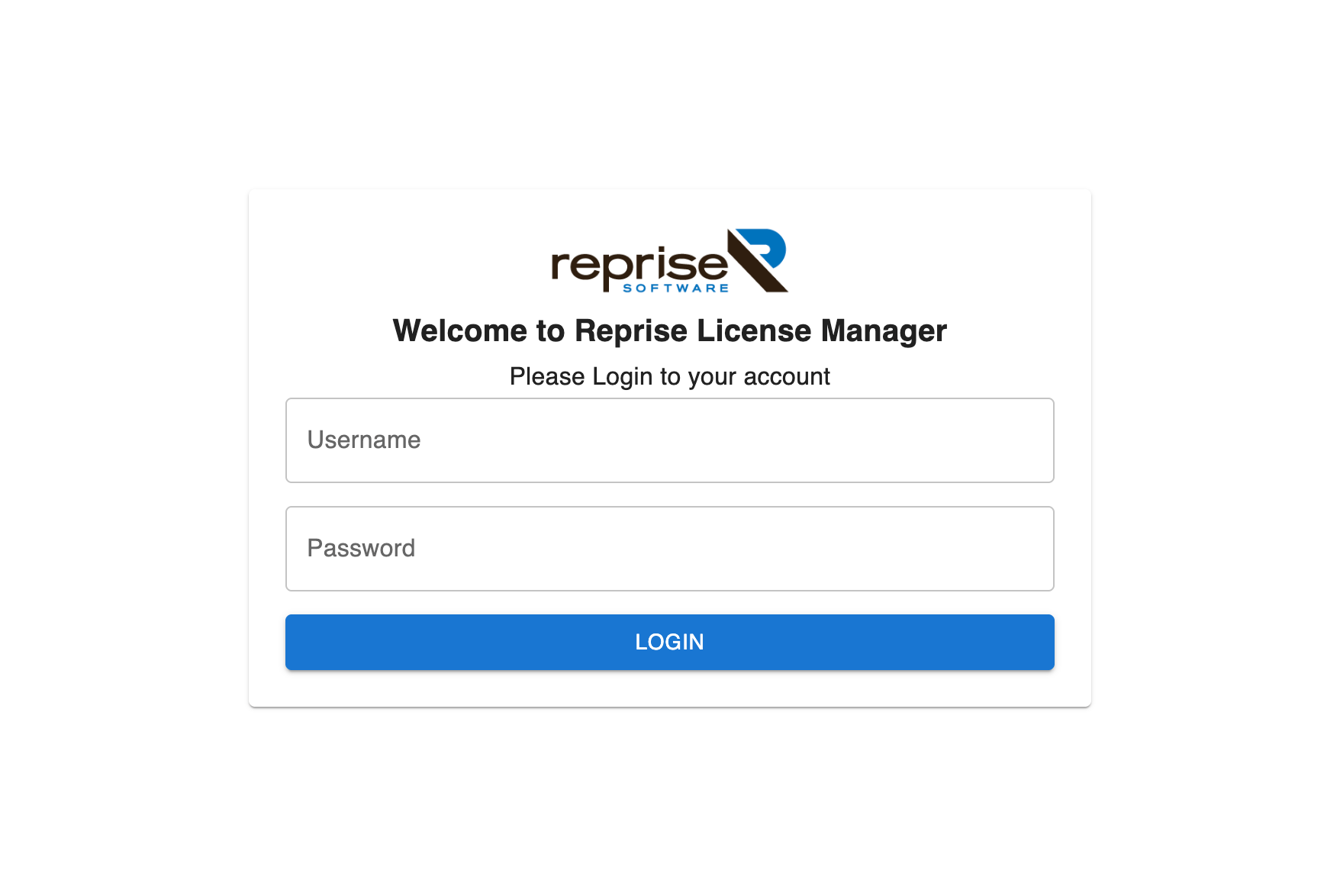Click 'License Manager' in the heading
Image resolution: width=1340 pixels, height=896 pixels.
coord(822,331)
